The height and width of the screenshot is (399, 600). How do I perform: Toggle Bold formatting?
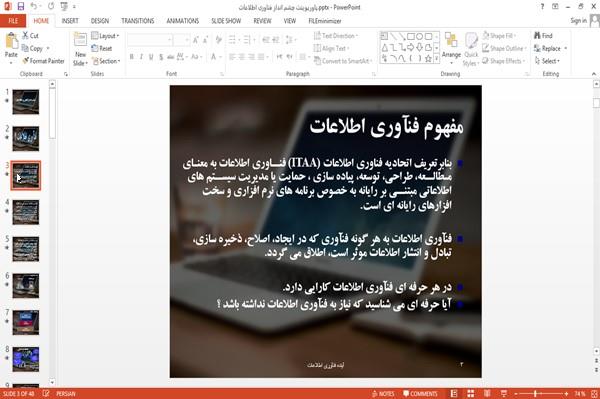pos(132,57)
